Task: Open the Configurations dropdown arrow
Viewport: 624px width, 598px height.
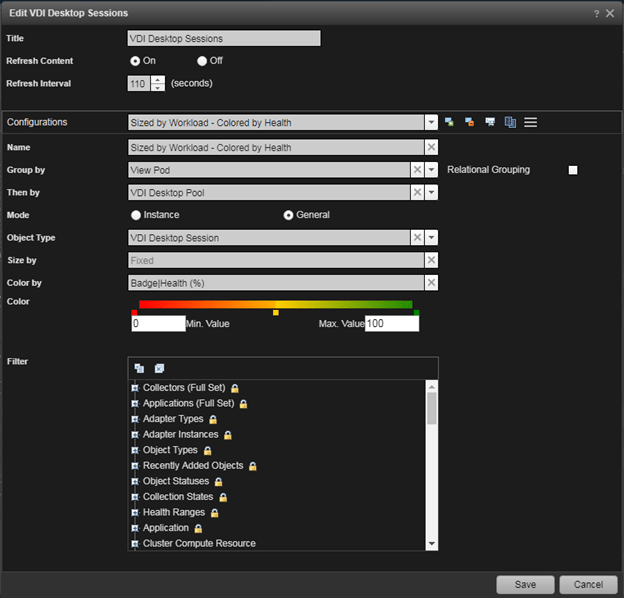Action: point(431,123)
